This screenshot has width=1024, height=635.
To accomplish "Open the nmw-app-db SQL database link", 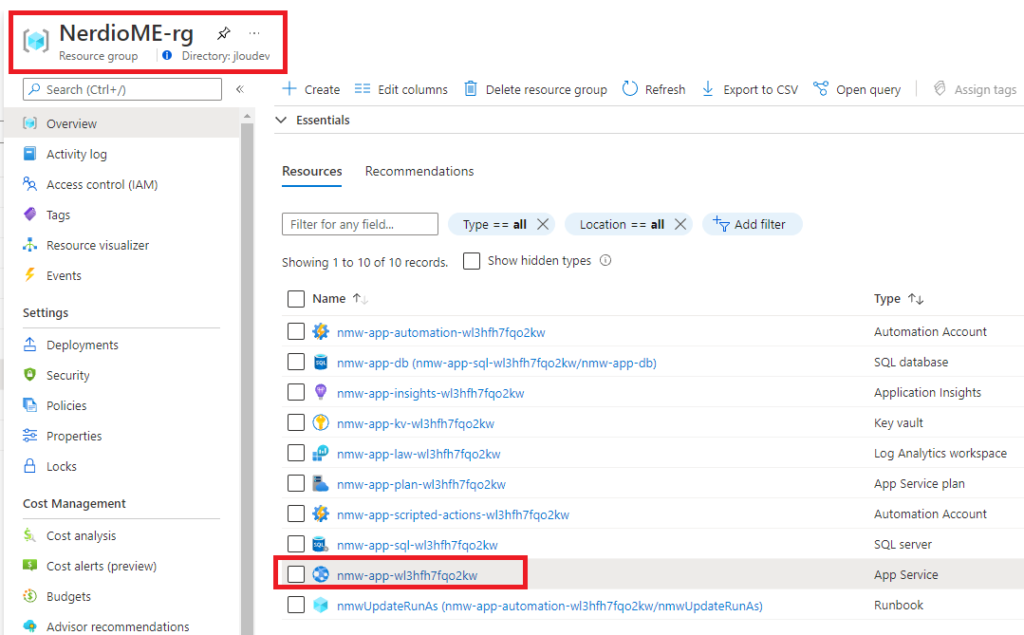I will pyautogui.click(x=496, y=363).
